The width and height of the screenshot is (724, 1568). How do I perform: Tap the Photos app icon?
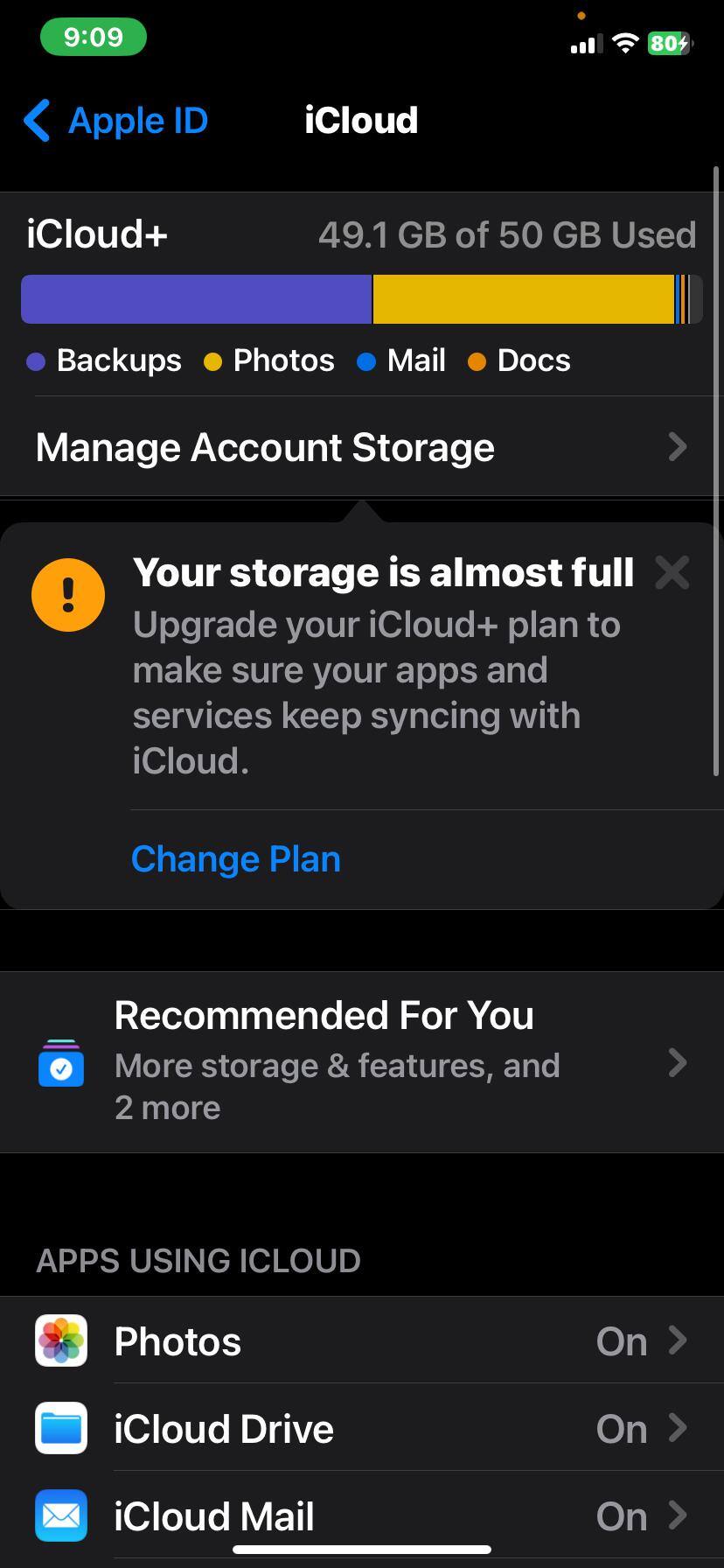tap(61, 1340)
